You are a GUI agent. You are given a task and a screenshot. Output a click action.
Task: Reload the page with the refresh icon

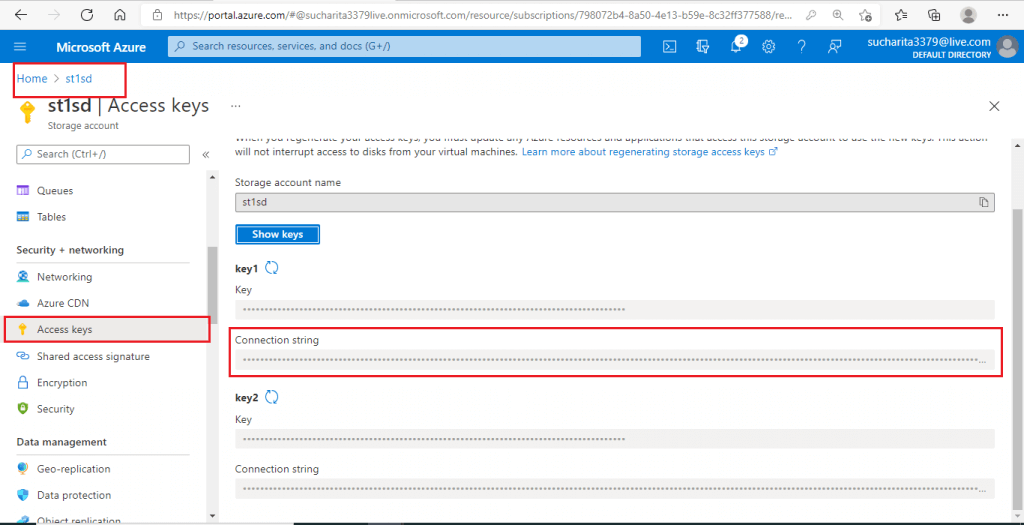(87, 14)
